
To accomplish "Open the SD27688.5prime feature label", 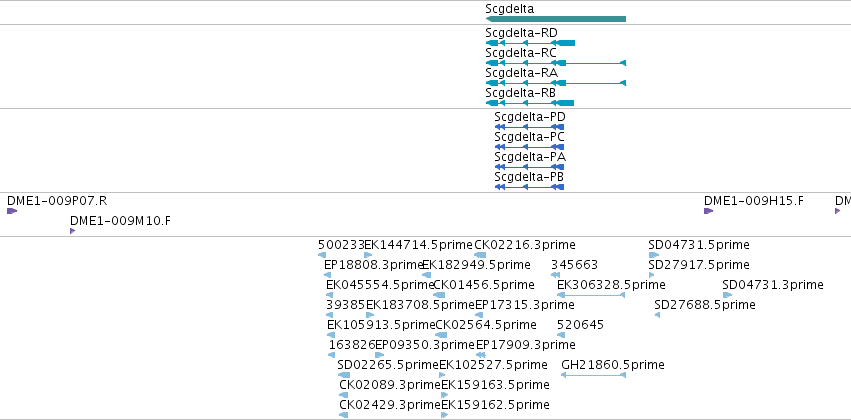I will pos(705,305).
